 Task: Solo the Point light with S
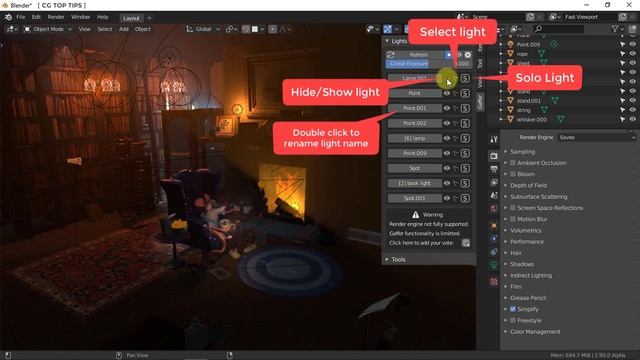[x=465, y=93]
